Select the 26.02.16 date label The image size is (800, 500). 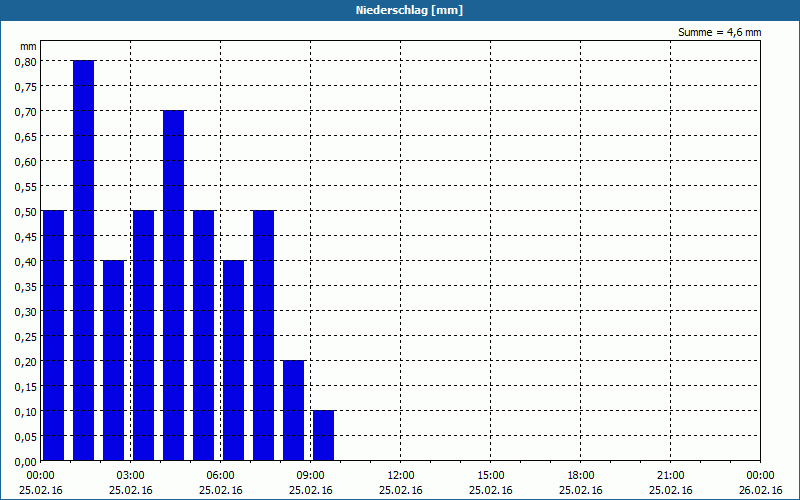[760, 490]
